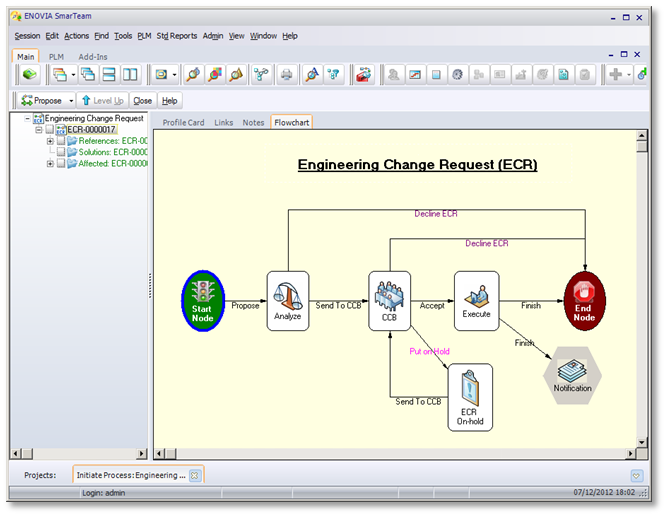The width and height of the screenshot is (666, 516).
Task: Click the Help toolbar button
Action: 170,101
